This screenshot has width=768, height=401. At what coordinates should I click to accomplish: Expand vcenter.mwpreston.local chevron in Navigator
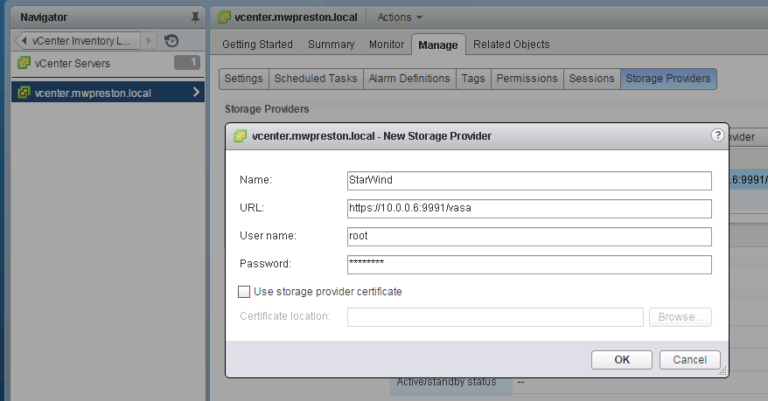[x=196, y=92]
